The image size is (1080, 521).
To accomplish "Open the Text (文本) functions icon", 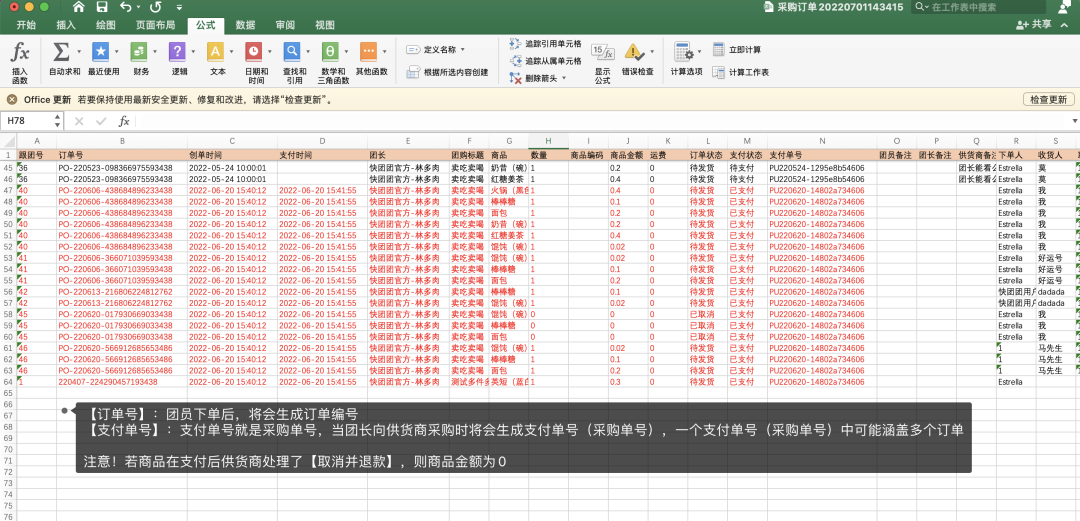I will coord(216,52).
